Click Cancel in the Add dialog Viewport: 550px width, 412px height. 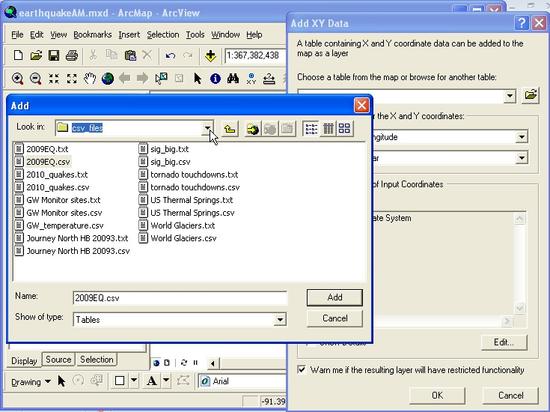point(335,318)
